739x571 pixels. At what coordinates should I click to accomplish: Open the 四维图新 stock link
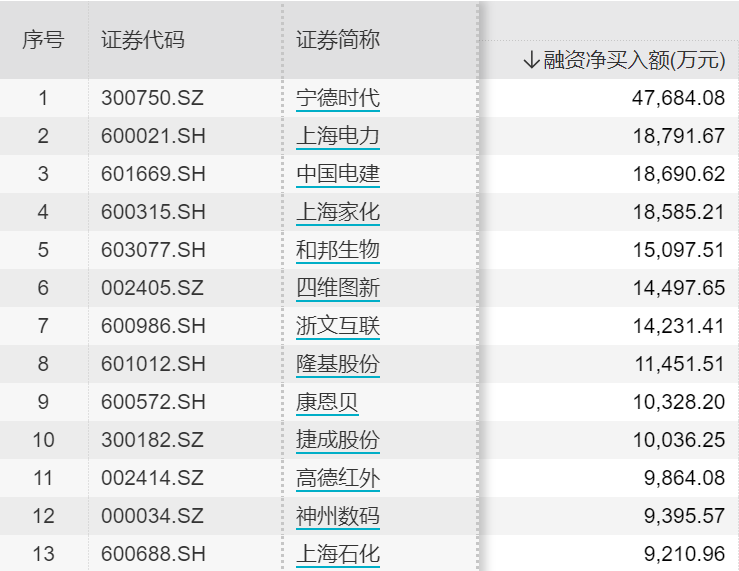(338, 288)
